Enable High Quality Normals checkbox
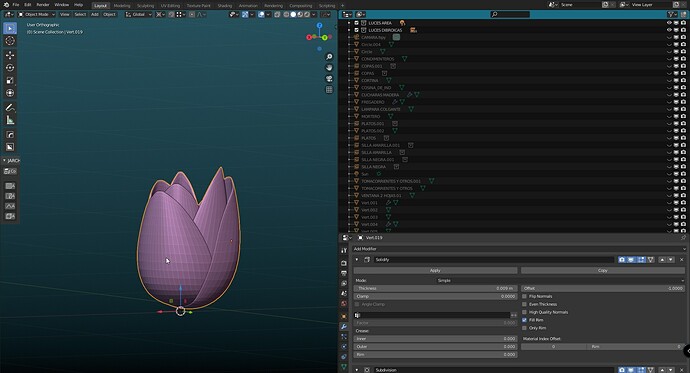This screenshot has width=690, height=373. click(x=524, y=312)
